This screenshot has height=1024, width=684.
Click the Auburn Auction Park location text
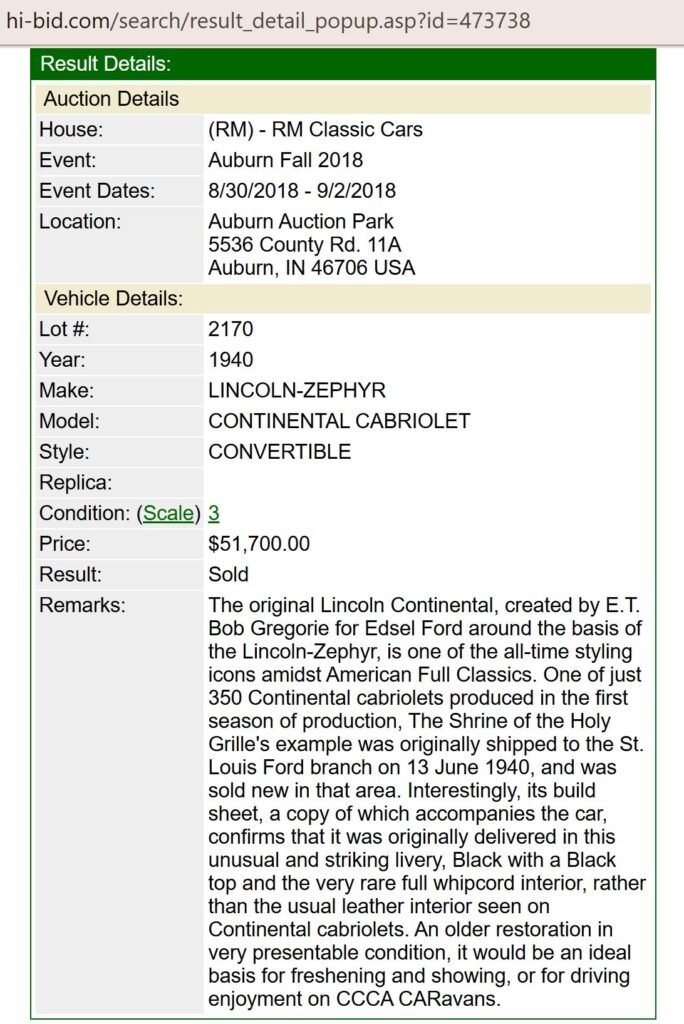click(x=301, y=222)
